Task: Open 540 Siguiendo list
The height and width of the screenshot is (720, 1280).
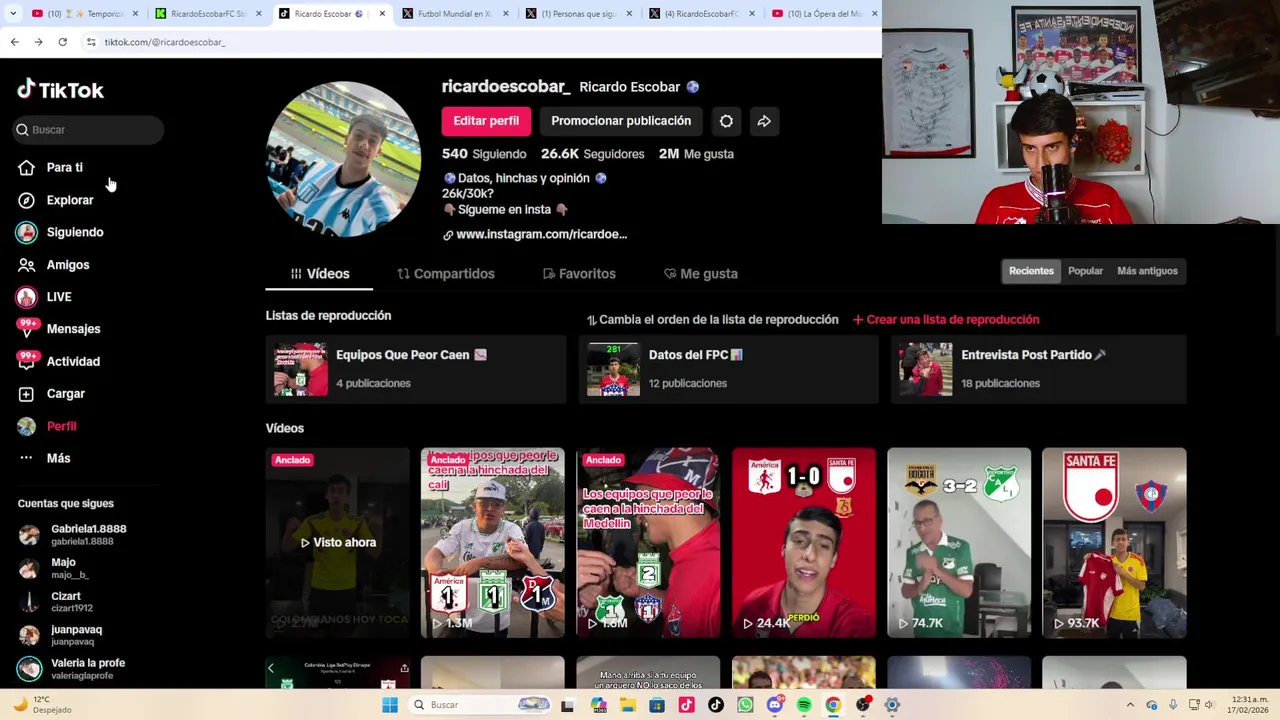Action: click(x=484, y=154)
